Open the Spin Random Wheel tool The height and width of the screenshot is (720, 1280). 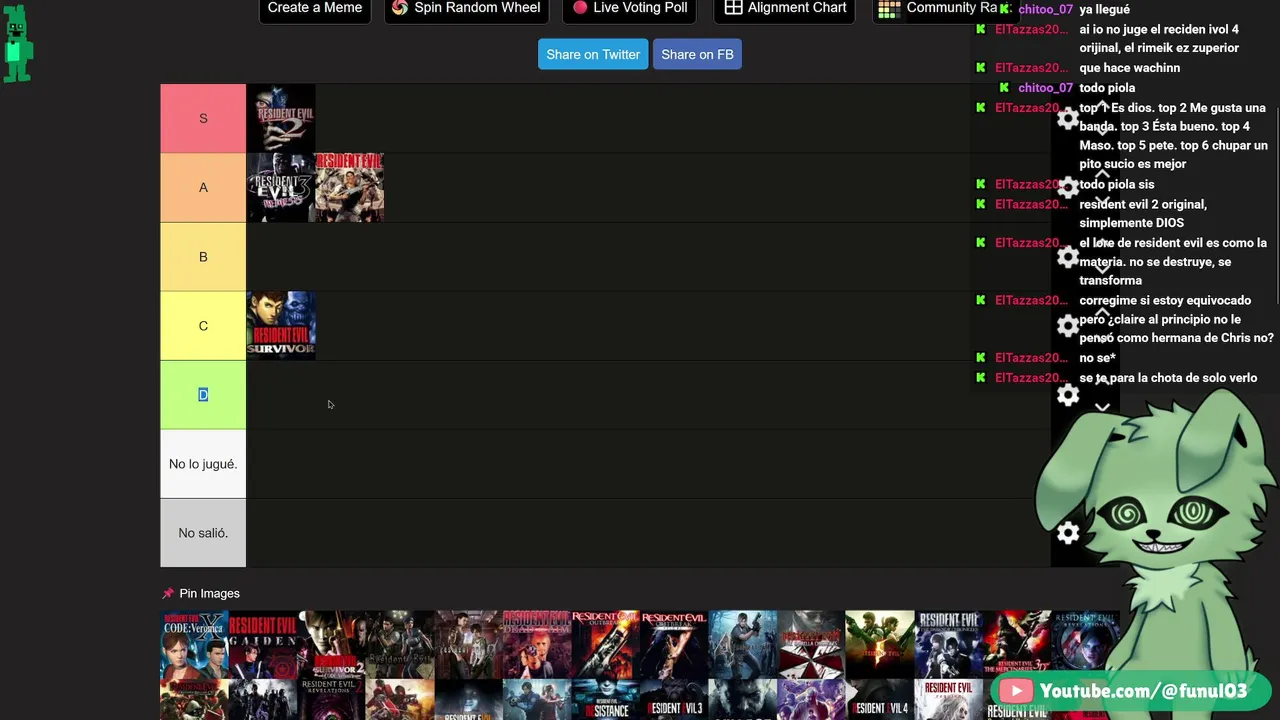(x=466, y=8)
